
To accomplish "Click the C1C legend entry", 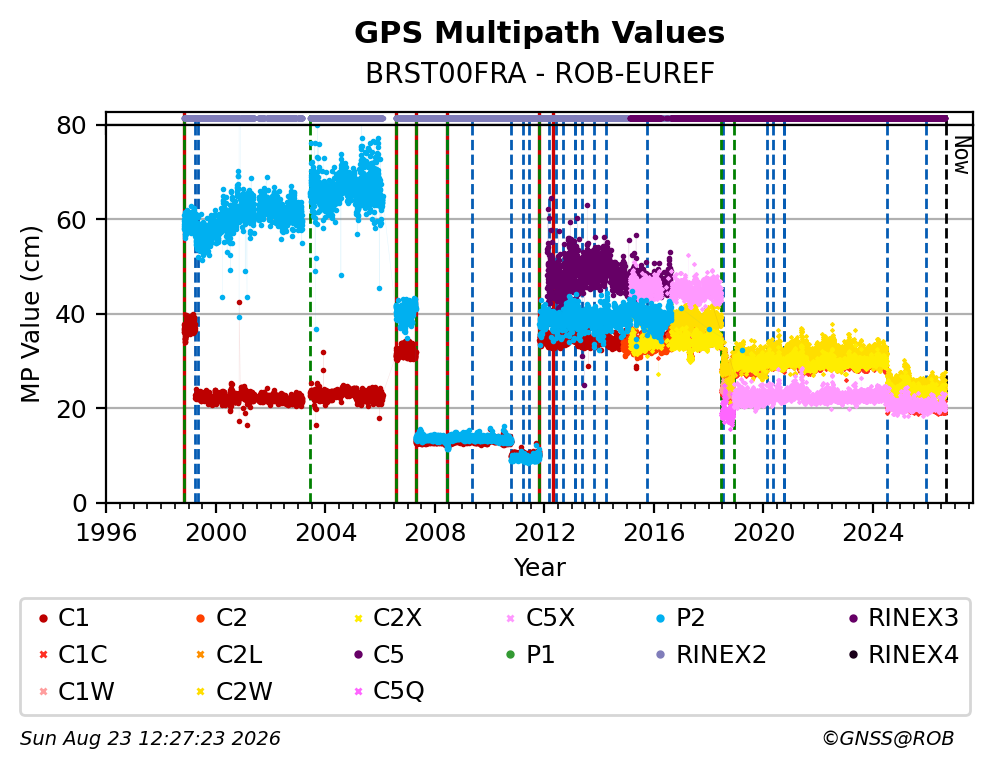I will pyautogui.click(x=73, y=655).
